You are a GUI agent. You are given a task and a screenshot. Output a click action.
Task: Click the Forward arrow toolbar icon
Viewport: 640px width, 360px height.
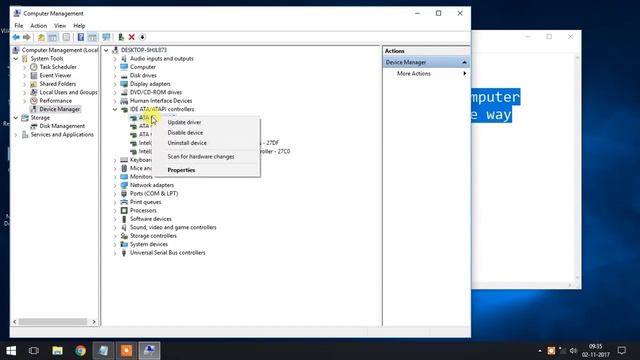tap(27, 37)
